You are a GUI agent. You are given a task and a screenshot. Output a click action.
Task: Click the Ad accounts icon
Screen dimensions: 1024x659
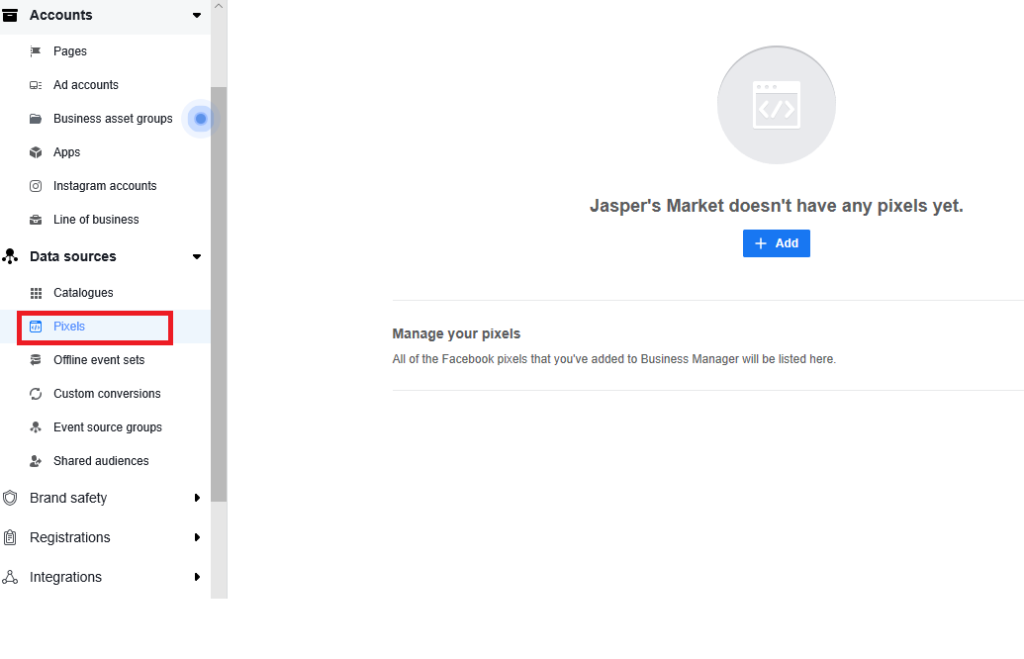36,85
